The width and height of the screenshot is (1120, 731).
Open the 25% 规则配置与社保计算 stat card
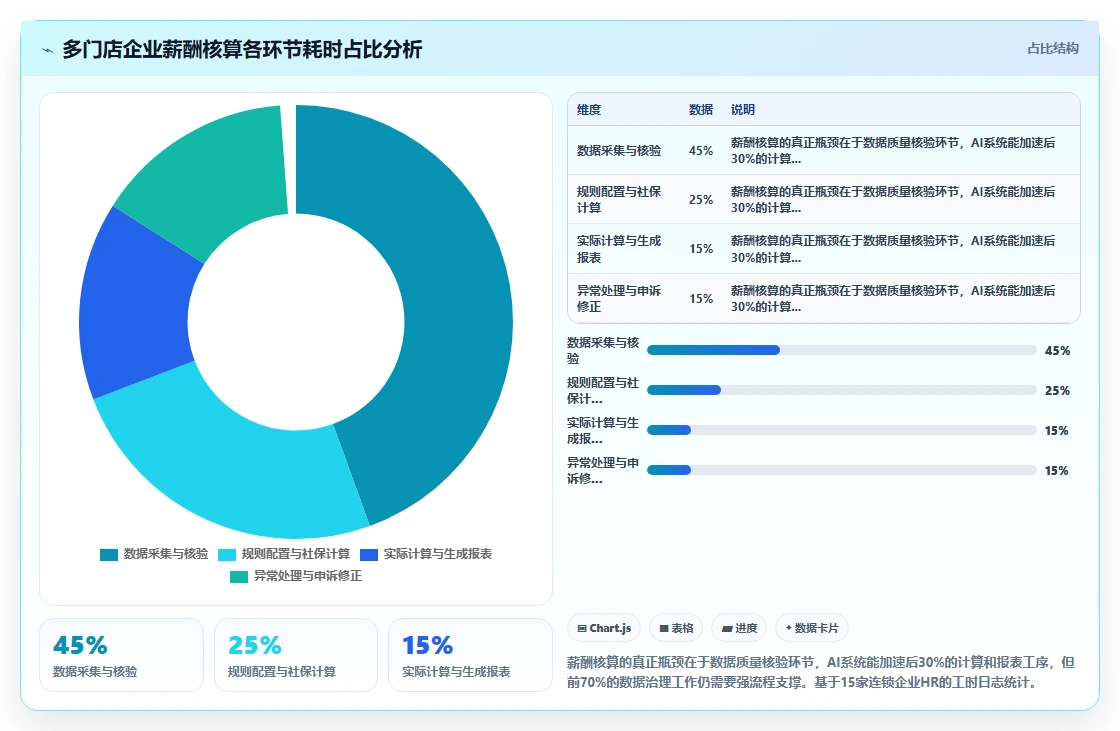pyautogui.click(x=296, y=655)
